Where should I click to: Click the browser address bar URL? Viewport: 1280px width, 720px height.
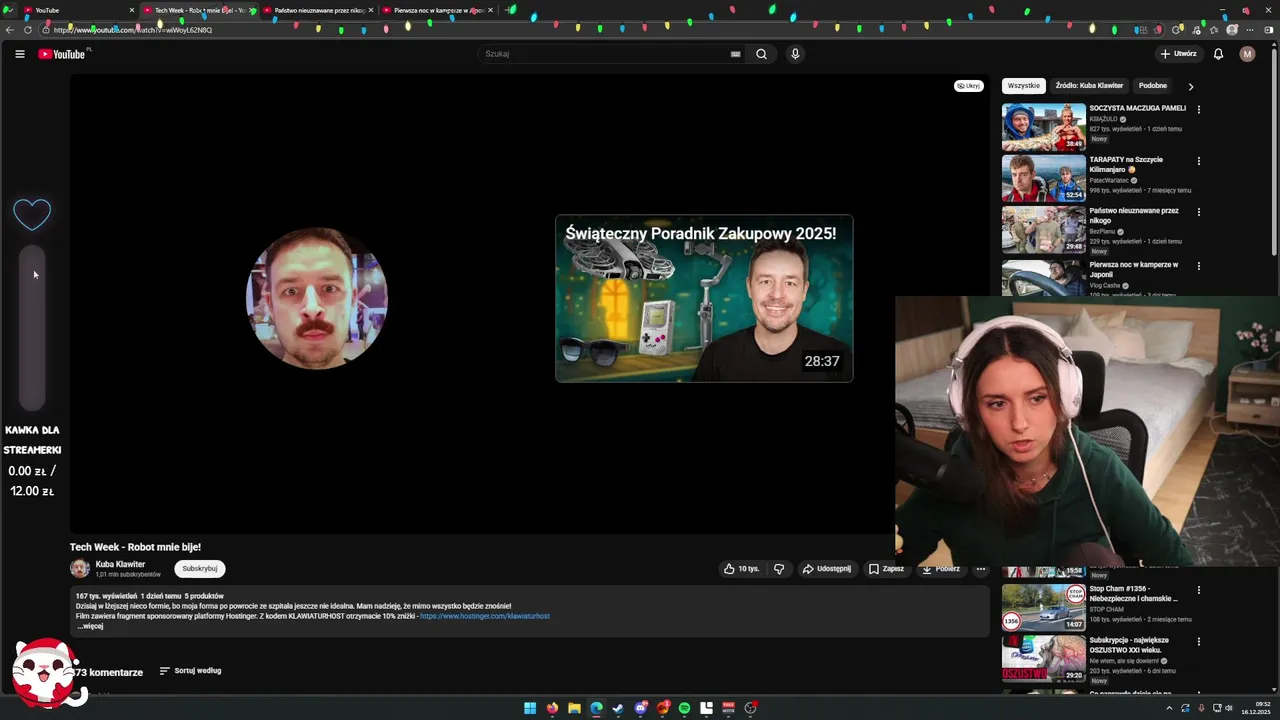point(133,30)
